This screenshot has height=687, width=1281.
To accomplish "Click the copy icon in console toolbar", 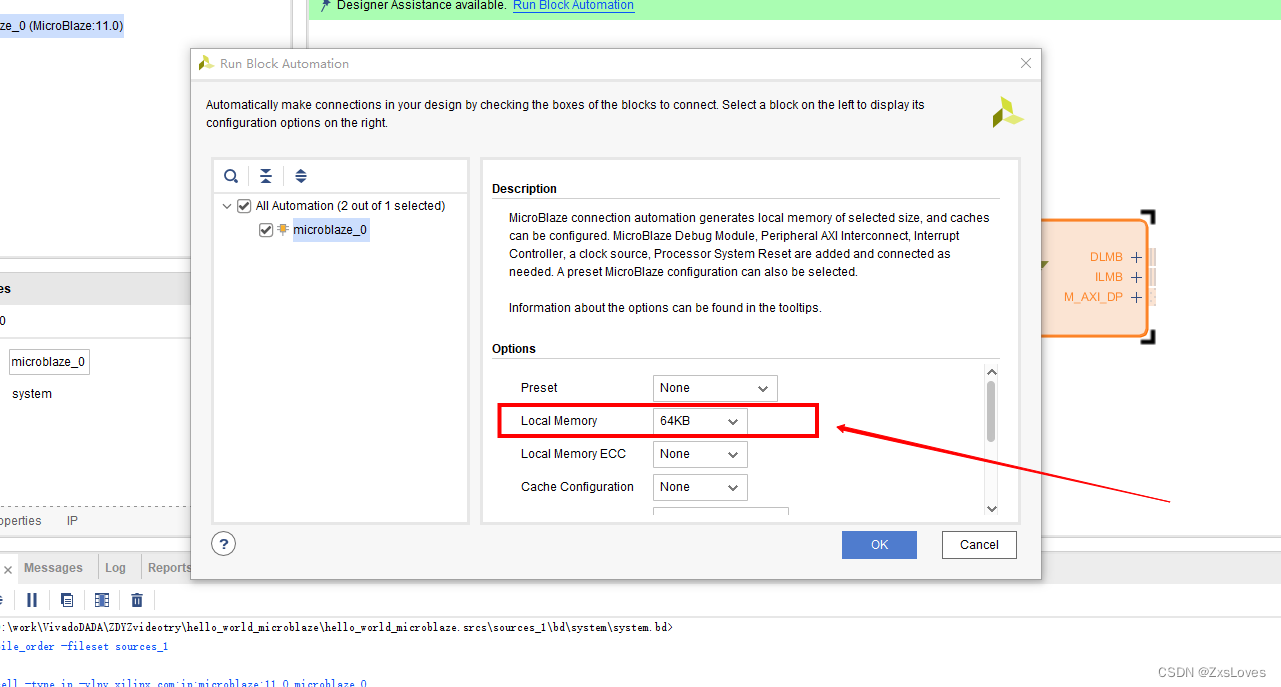I will (67, 600).
